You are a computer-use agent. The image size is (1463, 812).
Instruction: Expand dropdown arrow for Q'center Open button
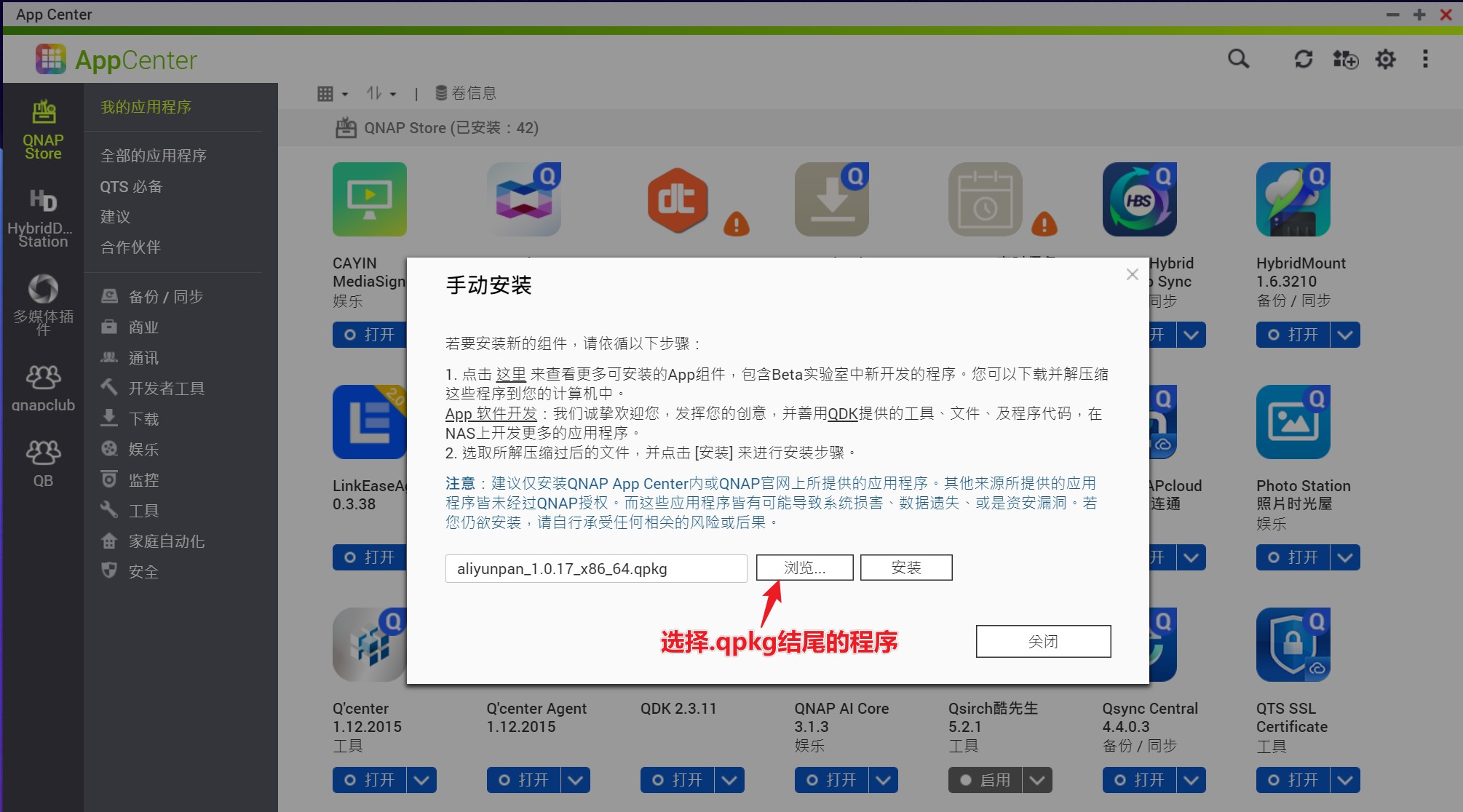click(421, 780)
